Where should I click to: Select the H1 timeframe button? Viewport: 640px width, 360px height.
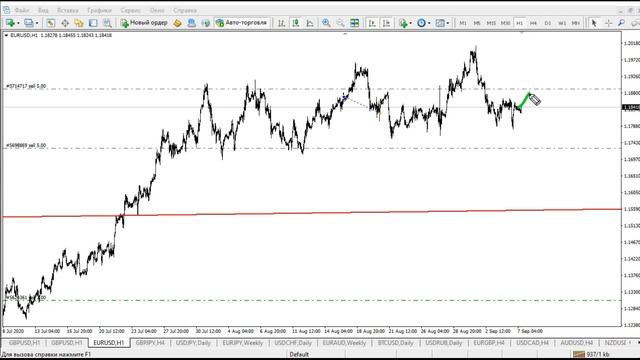pyautogui.click(x=520, y=23)
